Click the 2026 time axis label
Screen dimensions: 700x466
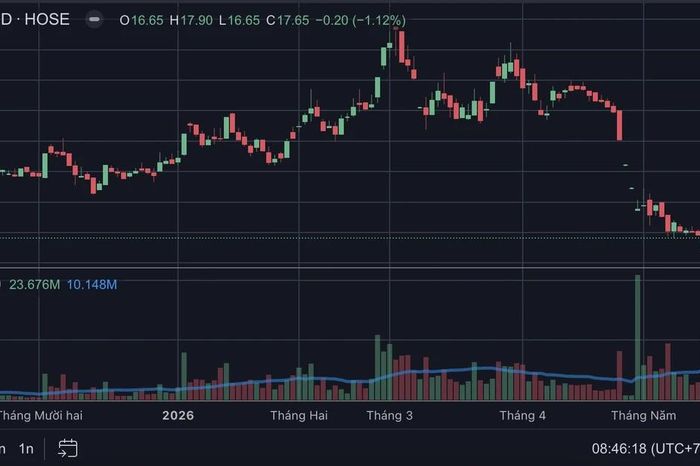178,416
